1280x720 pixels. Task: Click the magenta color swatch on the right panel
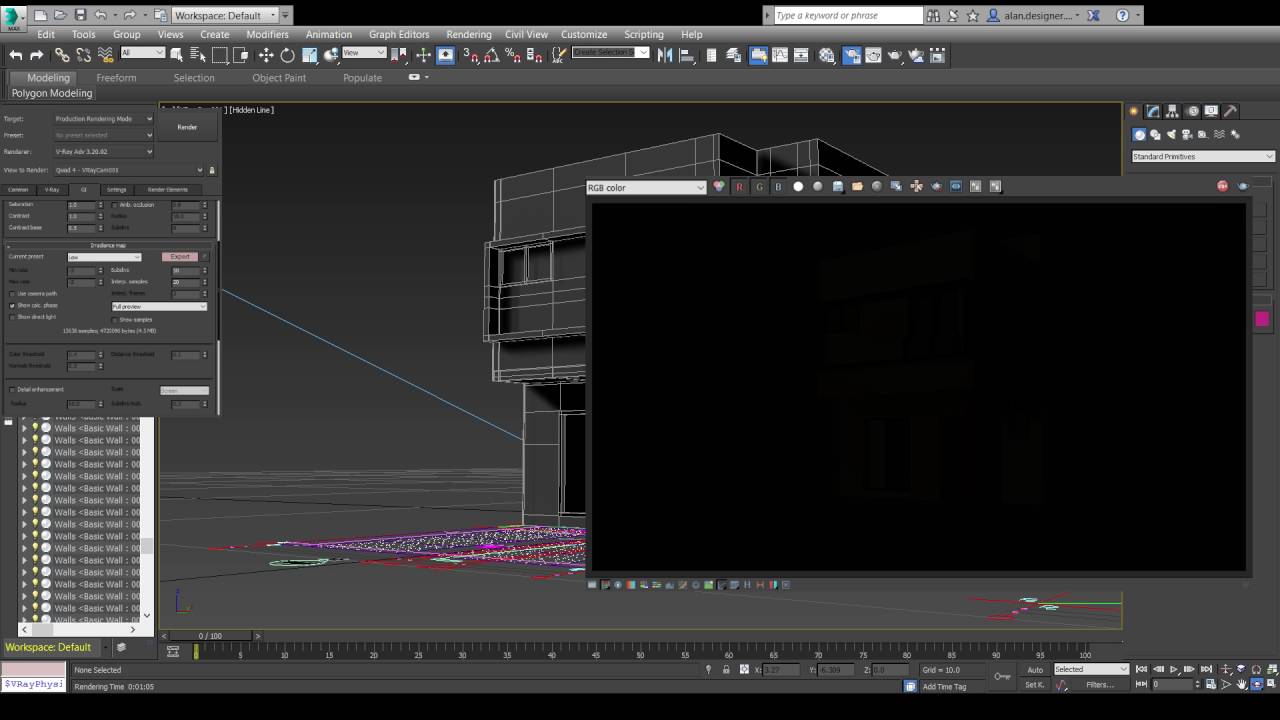tap(1263, 318)
